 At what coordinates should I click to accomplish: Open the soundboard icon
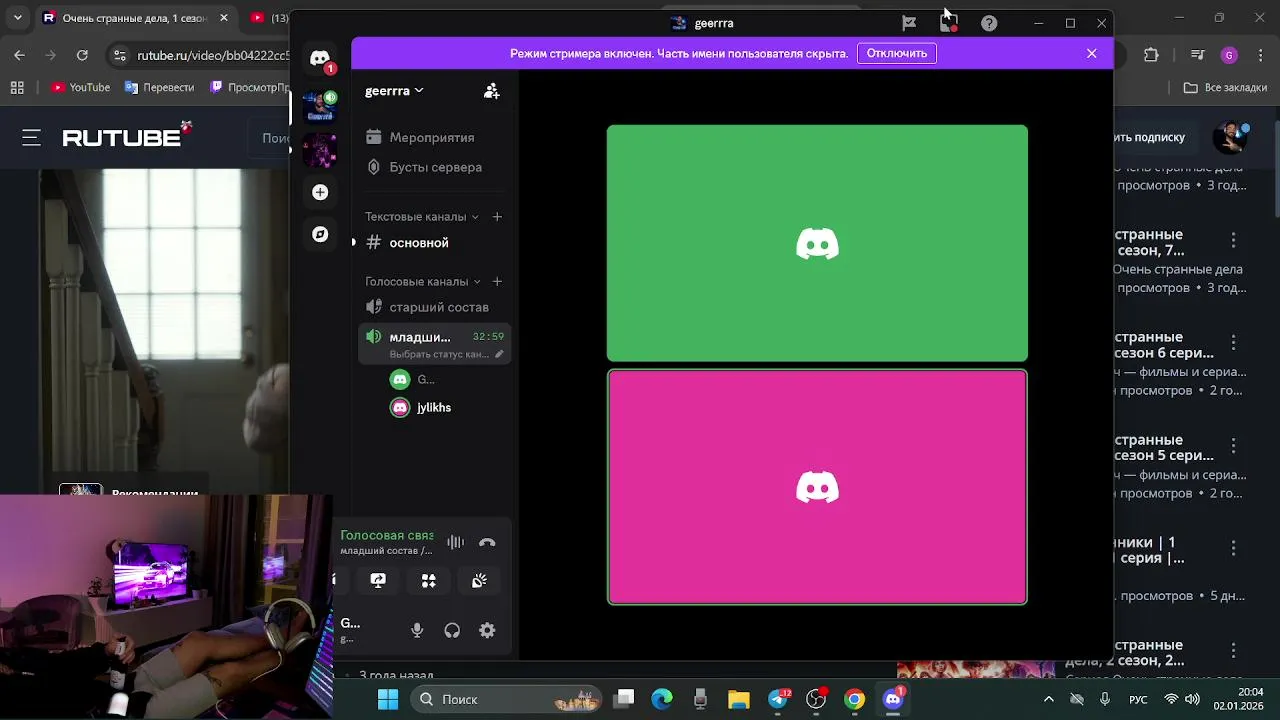point(479,581)
